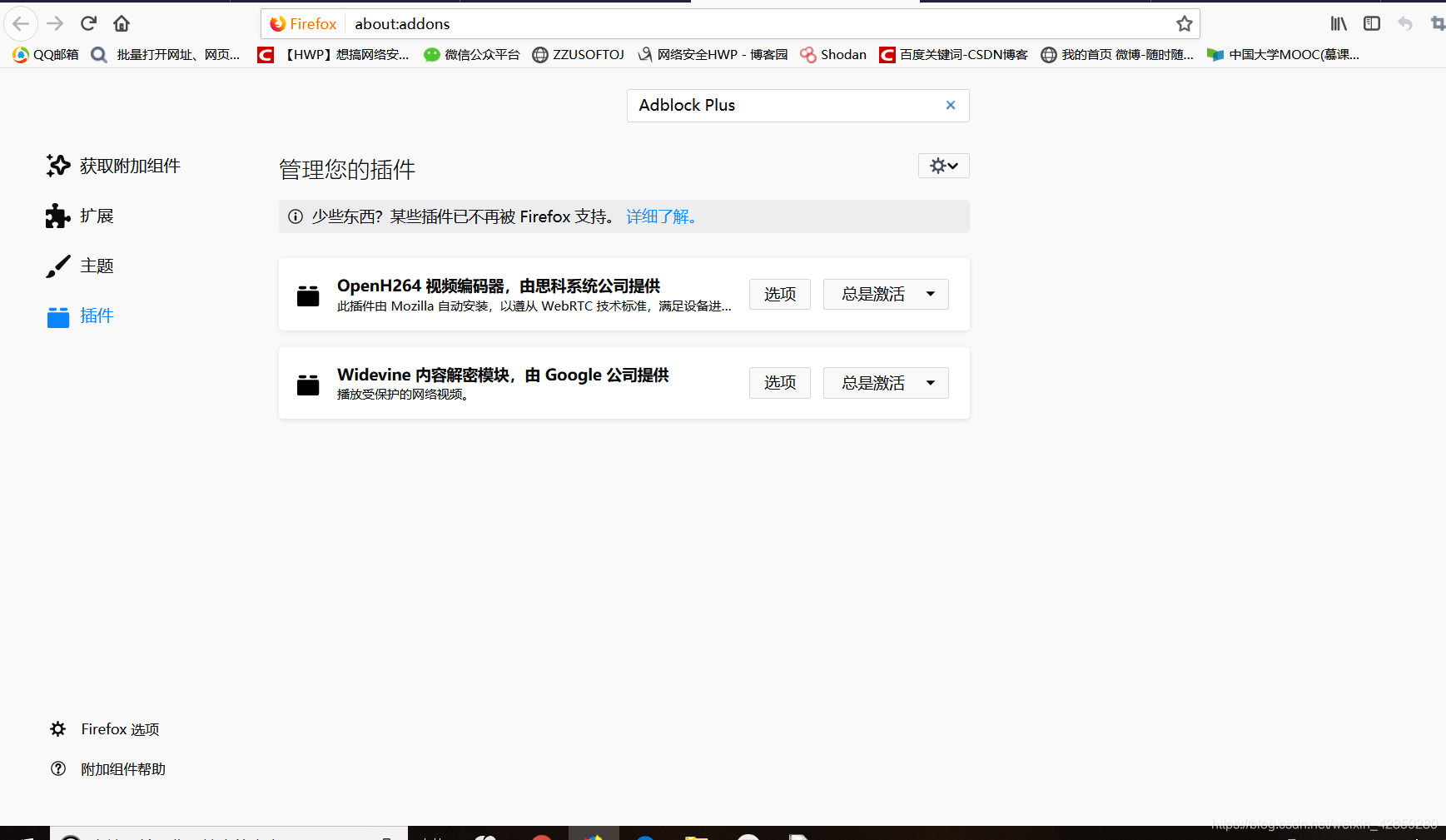
Task: Open the gear tools menu for plugins
Action: [944, 166]
